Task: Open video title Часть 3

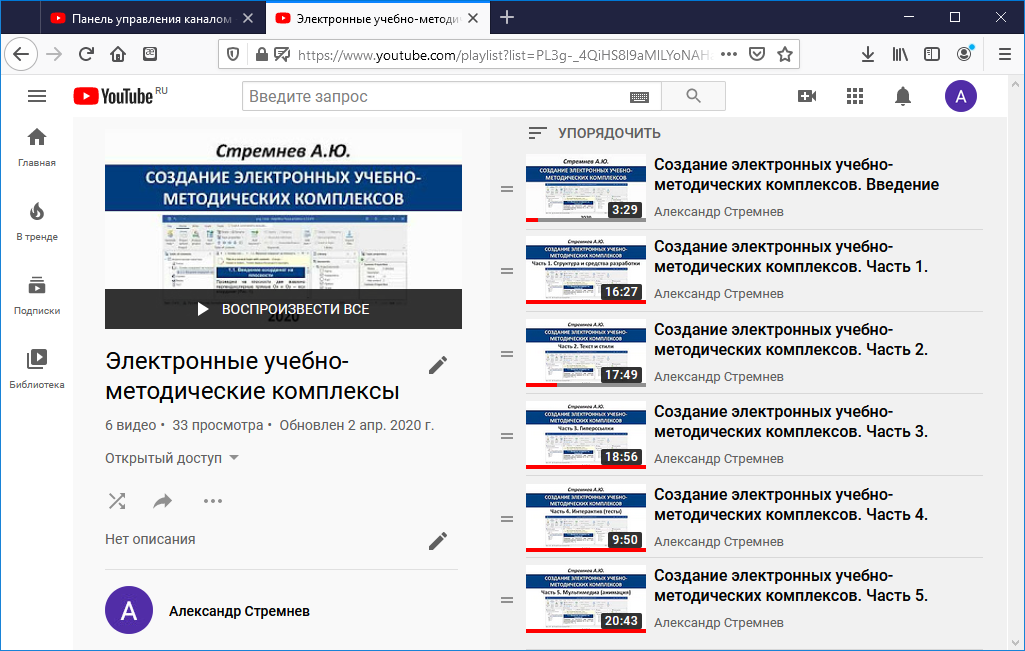Action: pyautogui.click(x=791, y=422)
